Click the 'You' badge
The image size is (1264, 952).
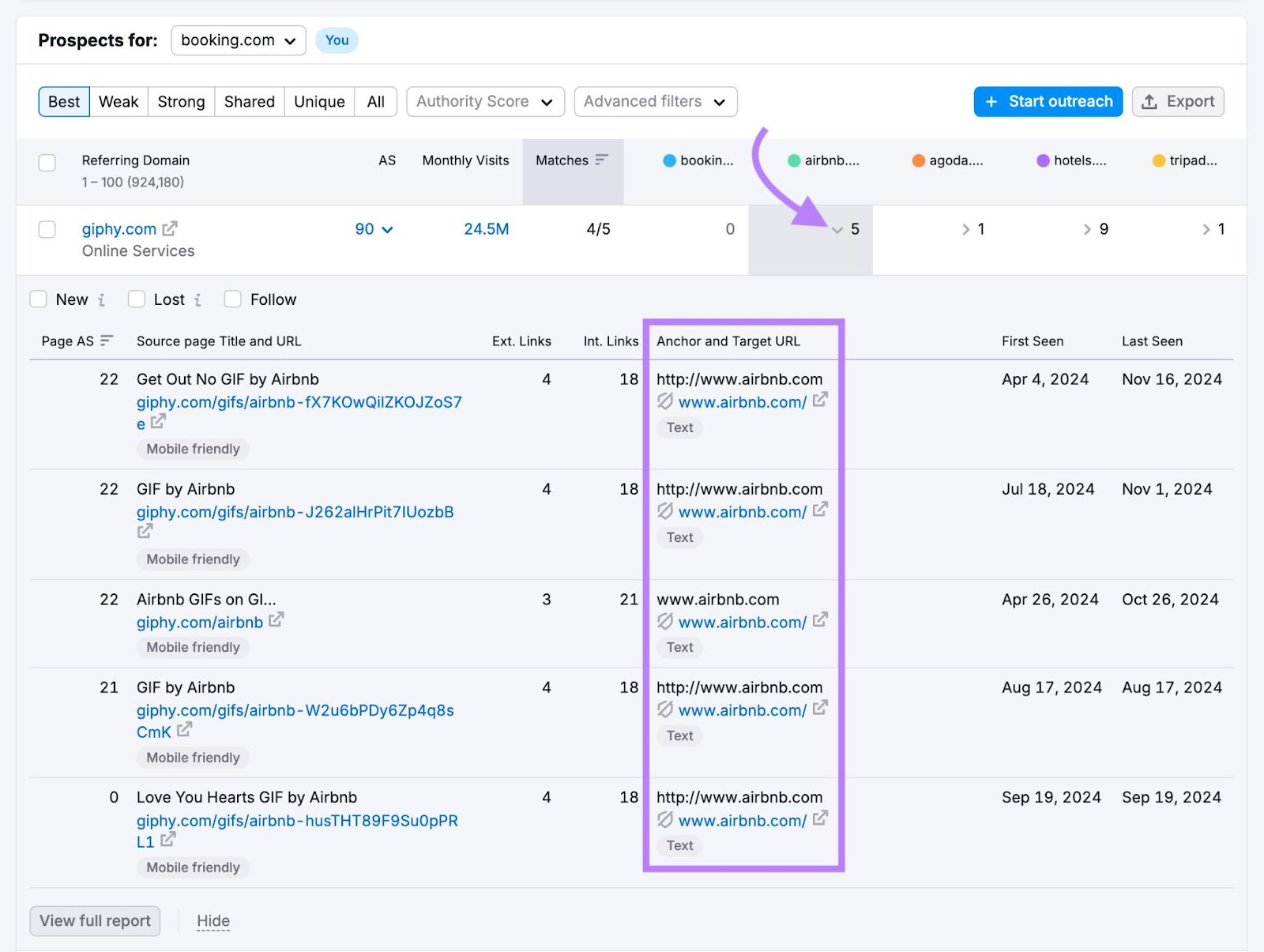pyautogui.click(x=337, y=40)
